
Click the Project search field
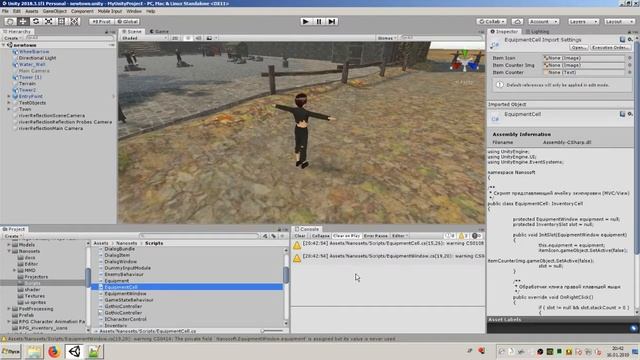click(199, 236)
